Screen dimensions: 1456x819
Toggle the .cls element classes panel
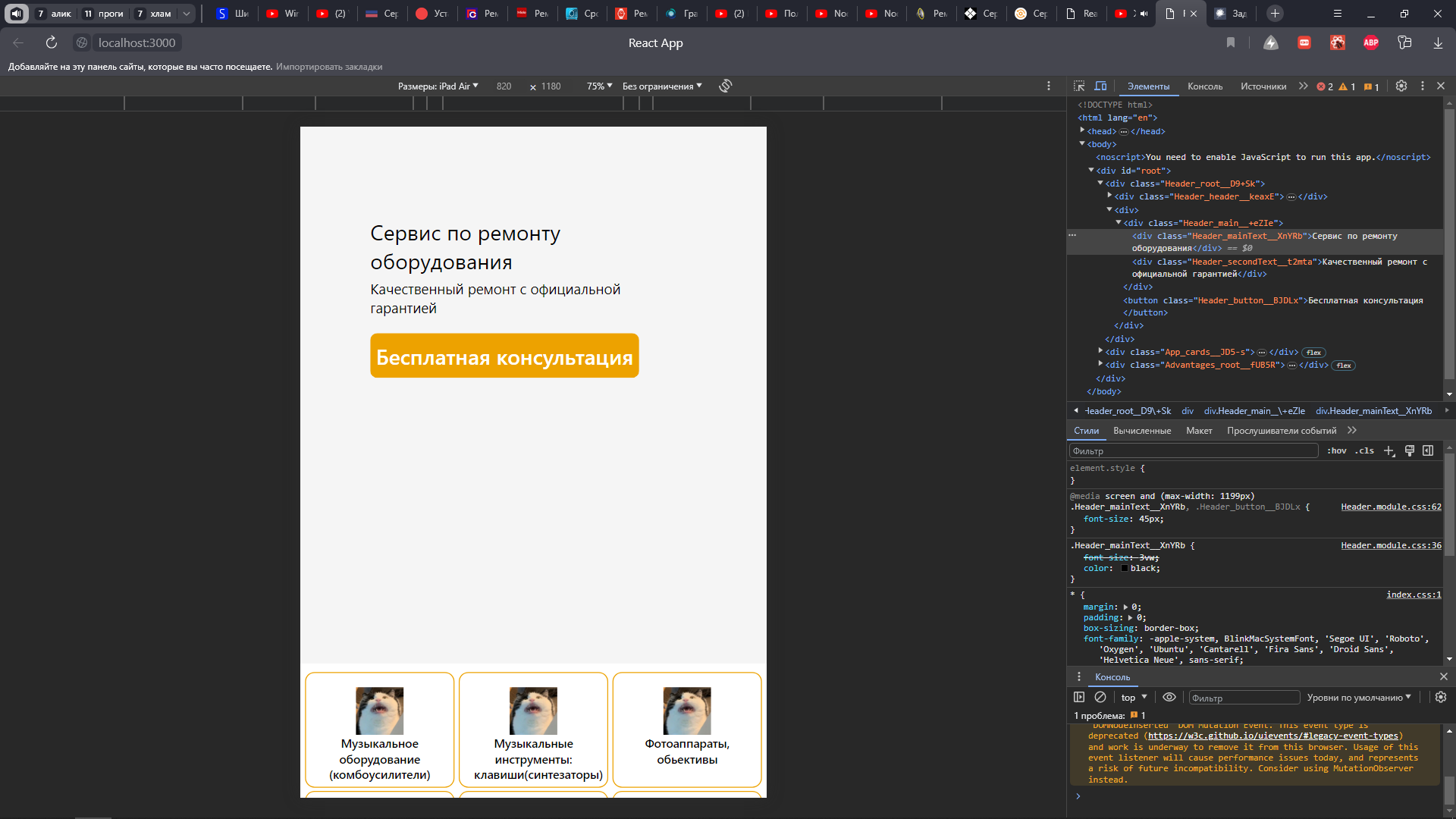1365,450
